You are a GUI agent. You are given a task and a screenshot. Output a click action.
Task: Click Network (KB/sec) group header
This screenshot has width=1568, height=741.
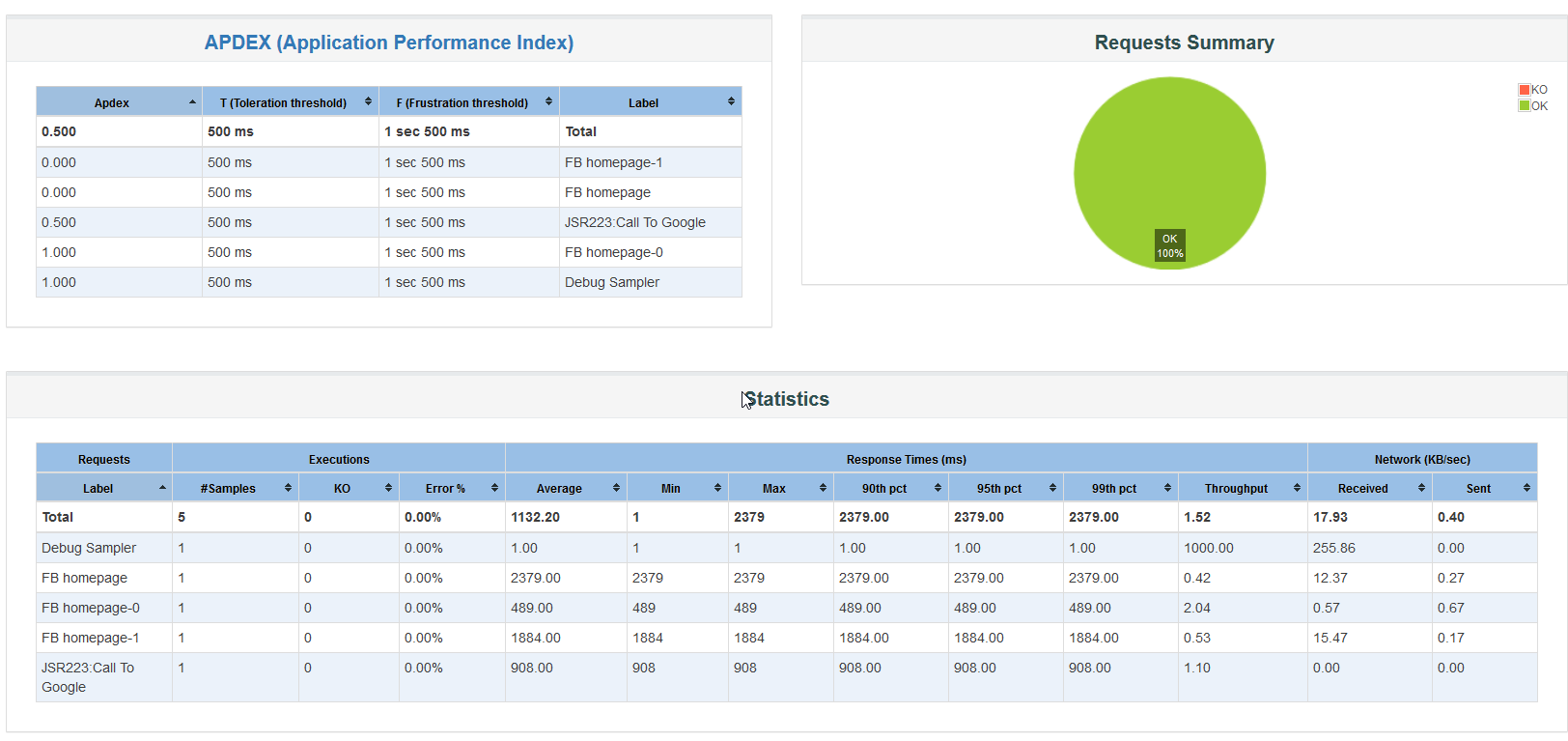pyautogui.click(x=1422, y=459)
